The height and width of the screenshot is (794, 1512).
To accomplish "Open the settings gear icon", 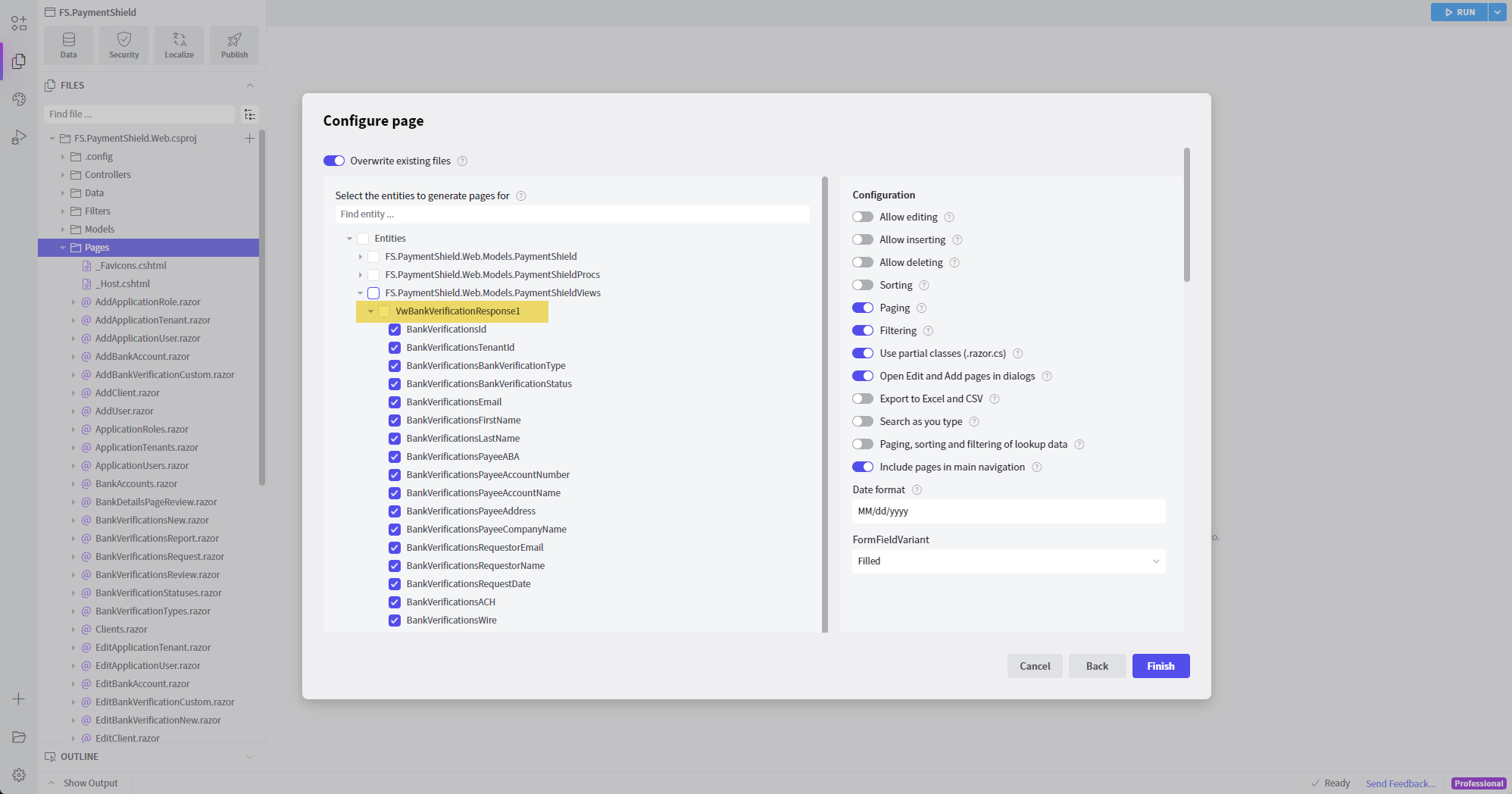I will (x=19, y=775).
